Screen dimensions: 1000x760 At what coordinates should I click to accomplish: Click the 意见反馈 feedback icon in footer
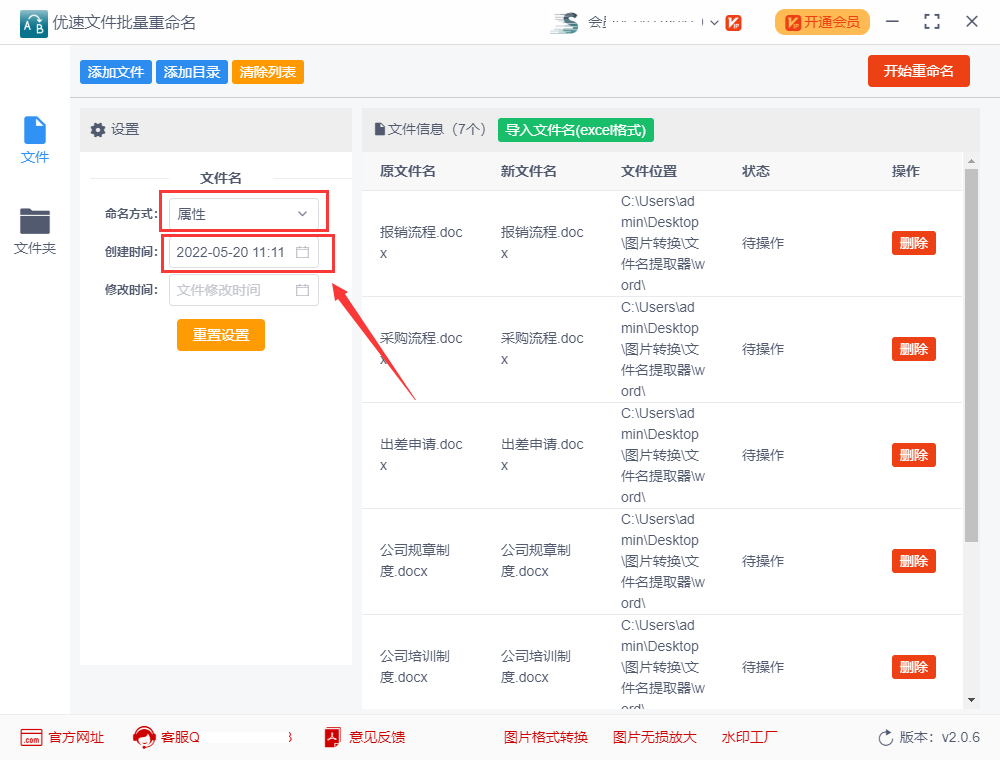330,737
